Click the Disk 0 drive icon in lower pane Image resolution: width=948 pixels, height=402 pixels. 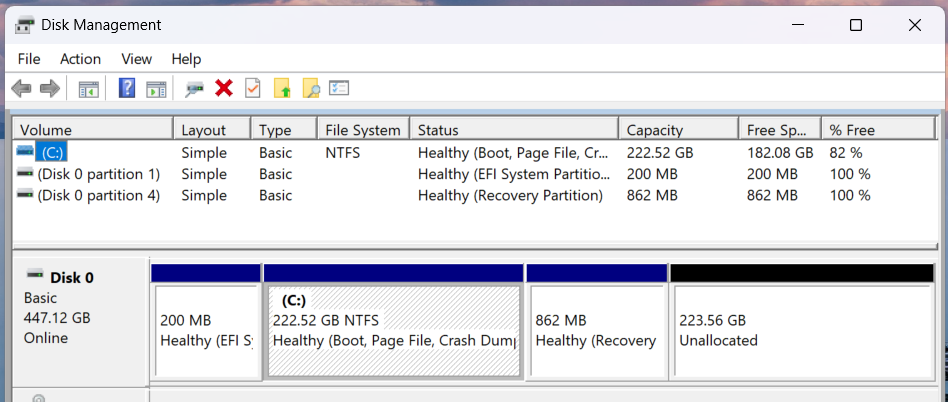(x=36, y=274)
